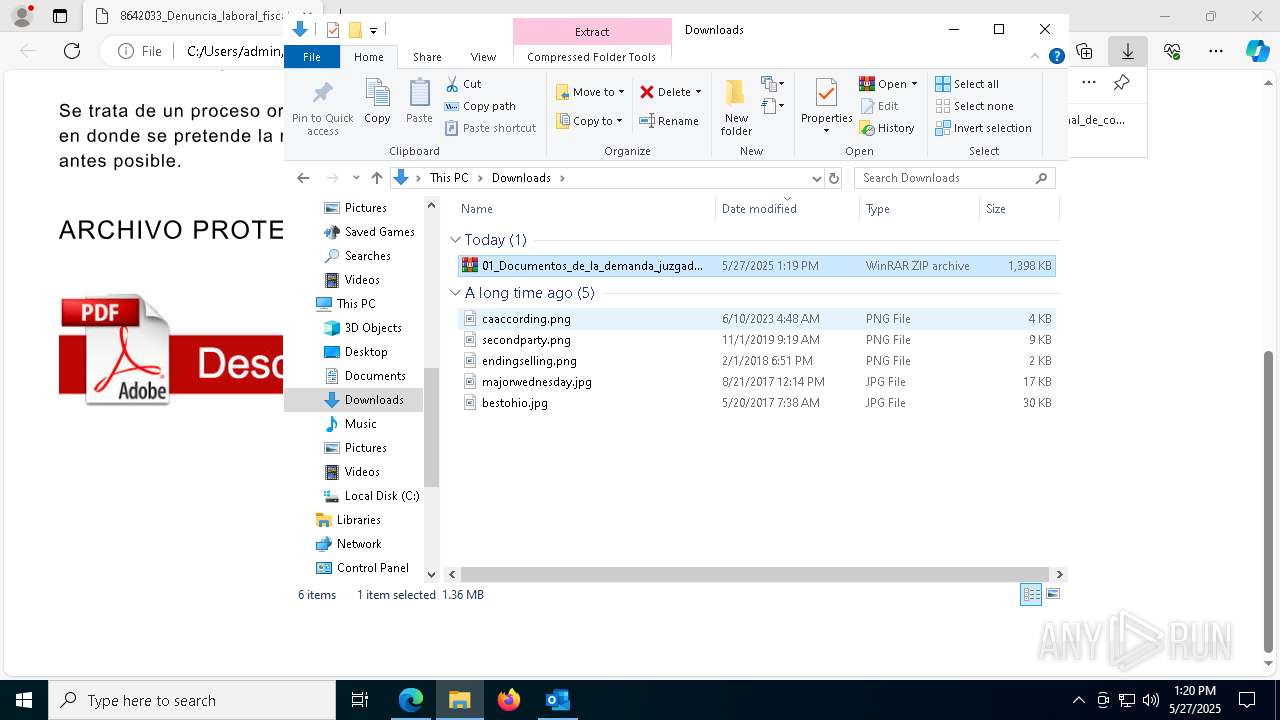Open the File tab
The width and height of the screenshot is (1280, 720).
[312, 57]
